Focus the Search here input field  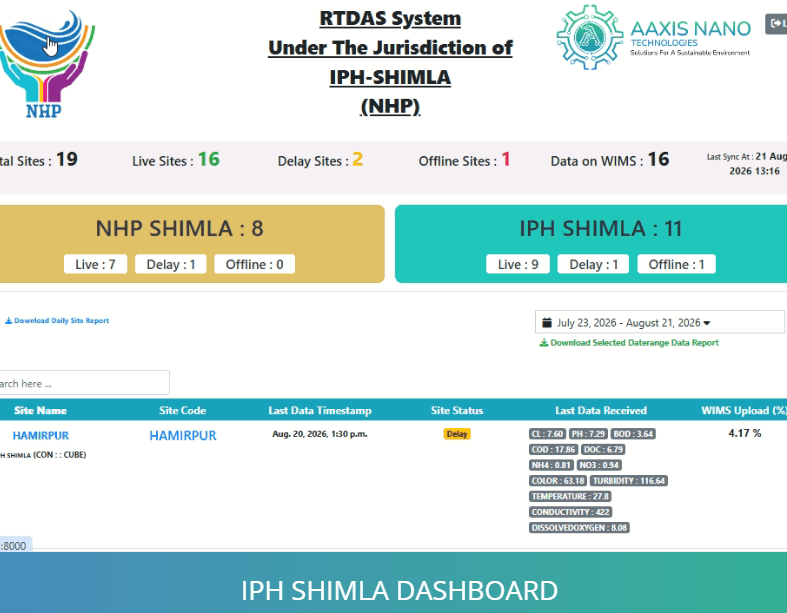coord(84,383)
